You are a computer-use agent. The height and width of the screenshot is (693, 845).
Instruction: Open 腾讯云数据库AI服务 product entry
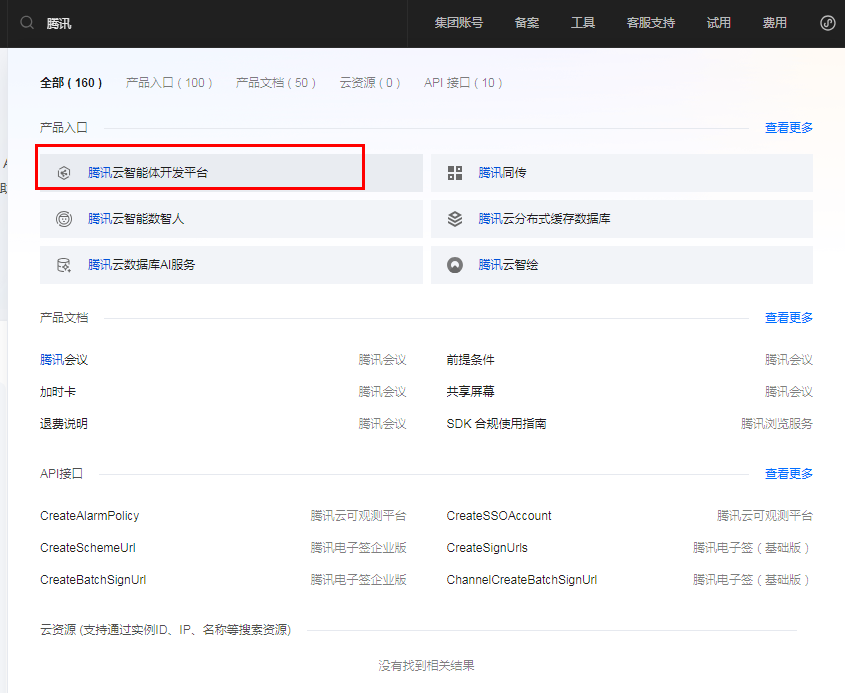(231, 265)
